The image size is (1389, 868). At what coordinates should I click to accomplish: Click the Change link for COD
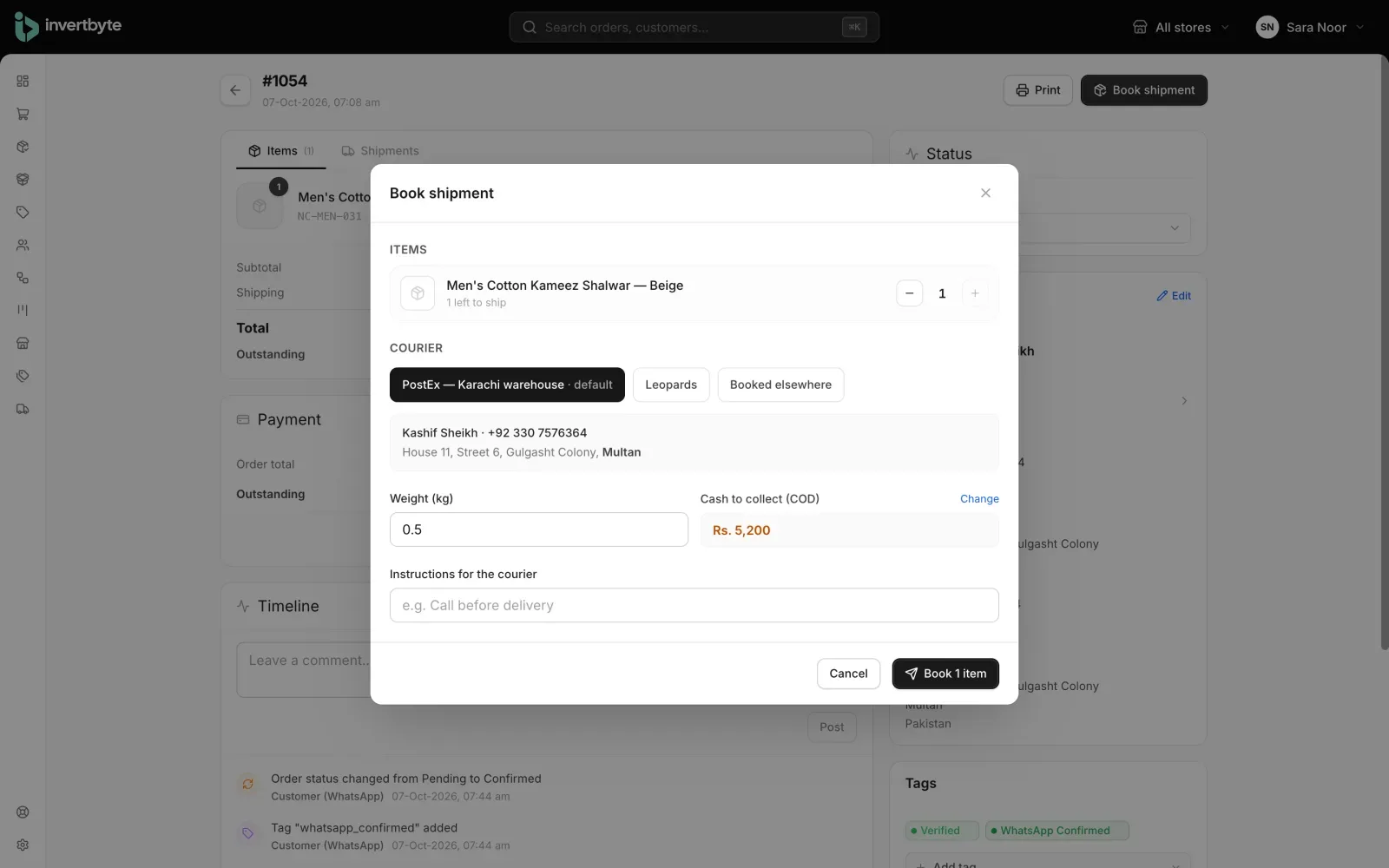979,499
